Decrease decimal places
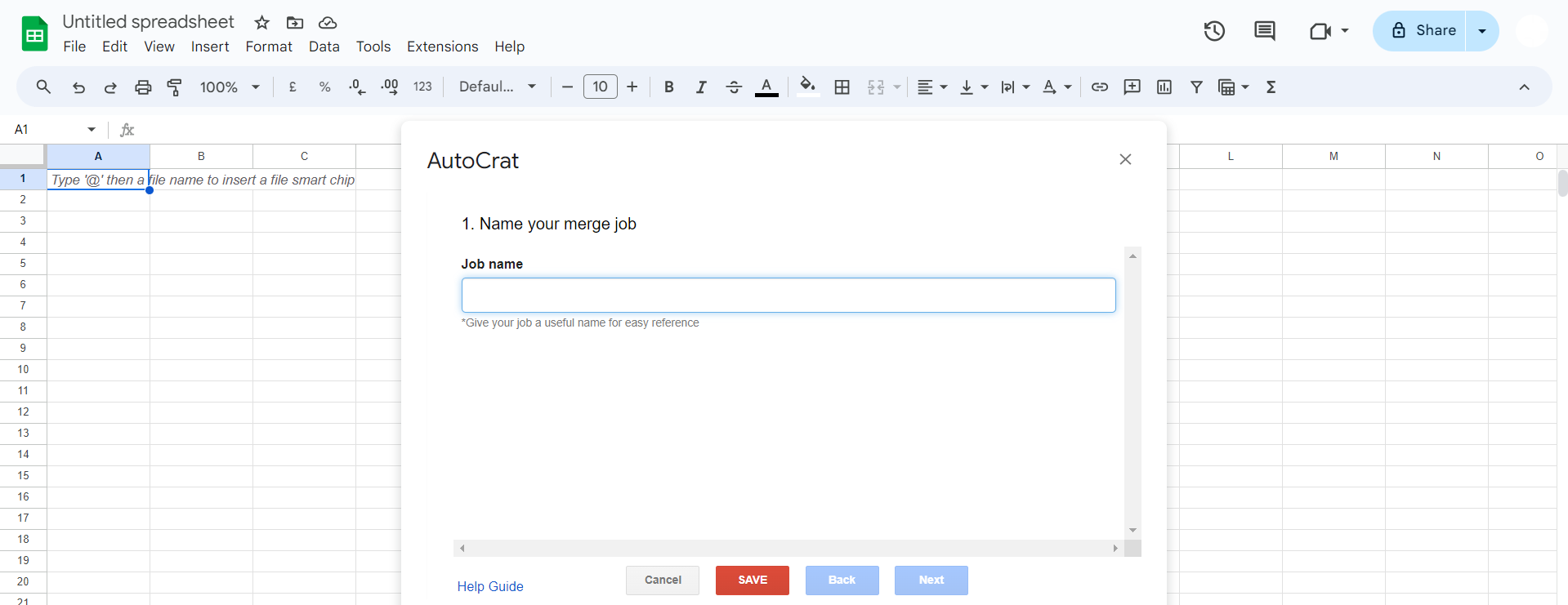Viewport: 1568px width, 605px height. click(357, 87)
